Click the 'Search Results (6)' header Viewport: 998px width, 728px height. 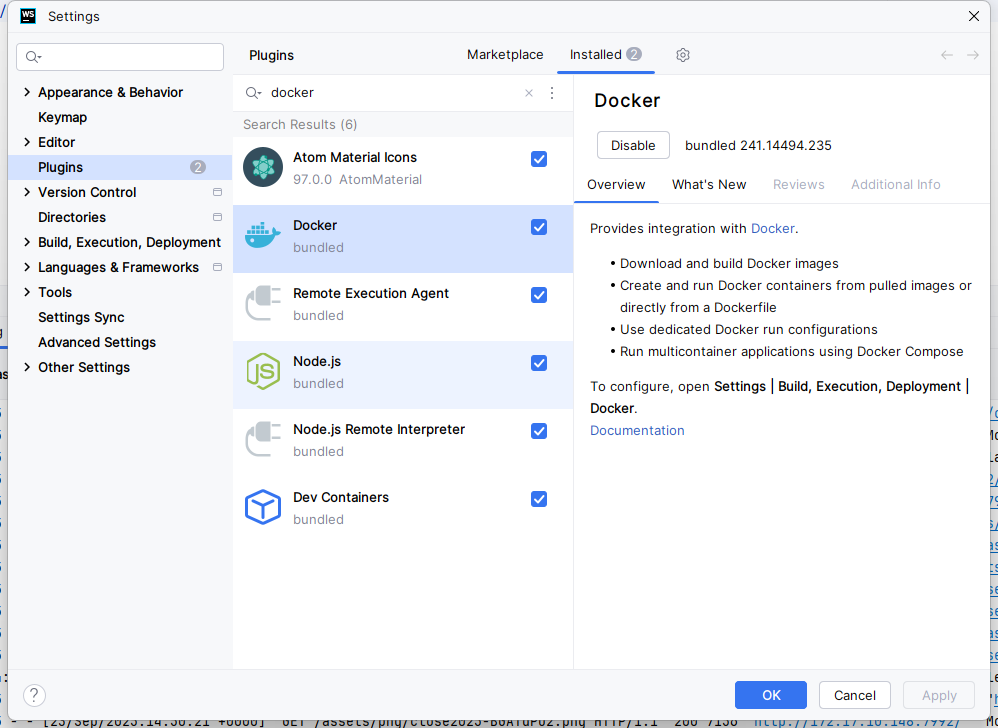click(300, 125)
